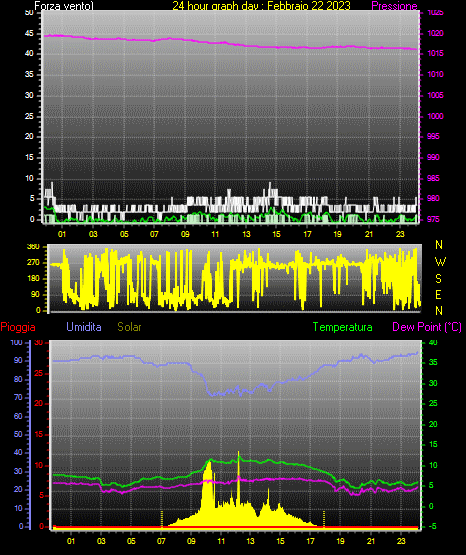Click the 01 hour tick on bottom chart
The height and width of the screenshot is (555, 466).
click(x=71, y=541)
